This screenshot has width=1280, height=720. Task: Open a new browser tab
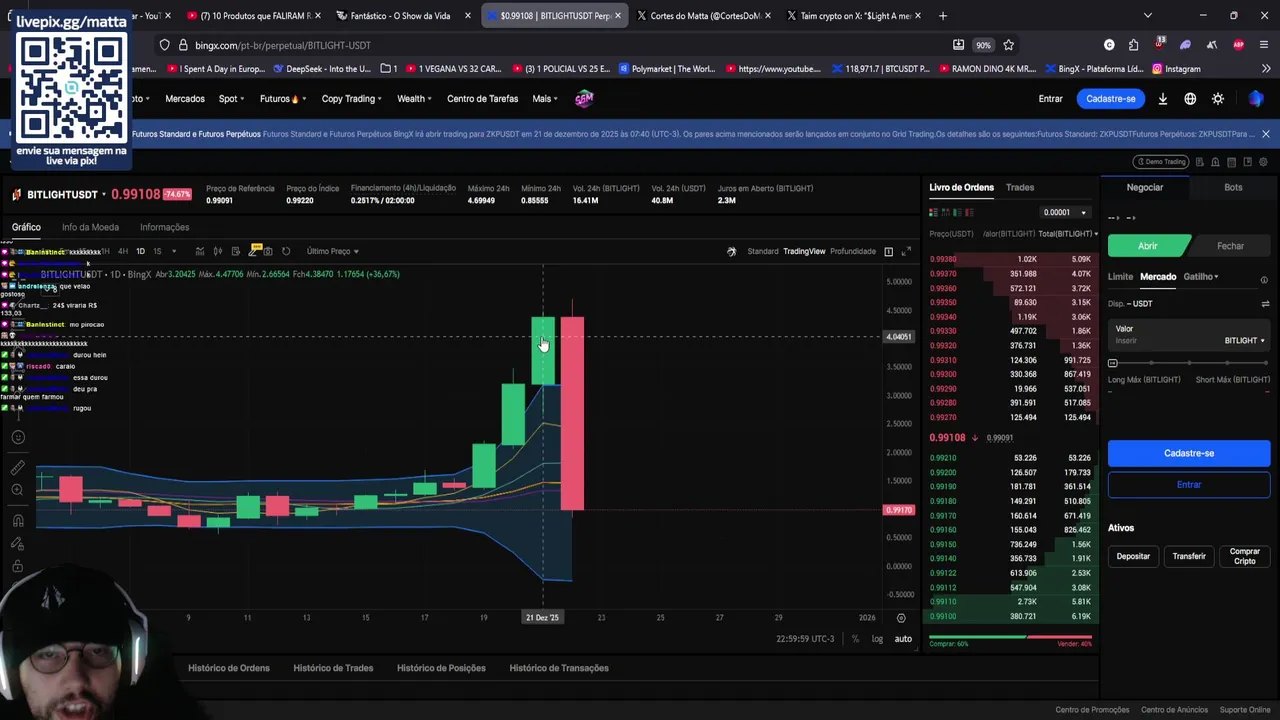click(x=943, y=16)
